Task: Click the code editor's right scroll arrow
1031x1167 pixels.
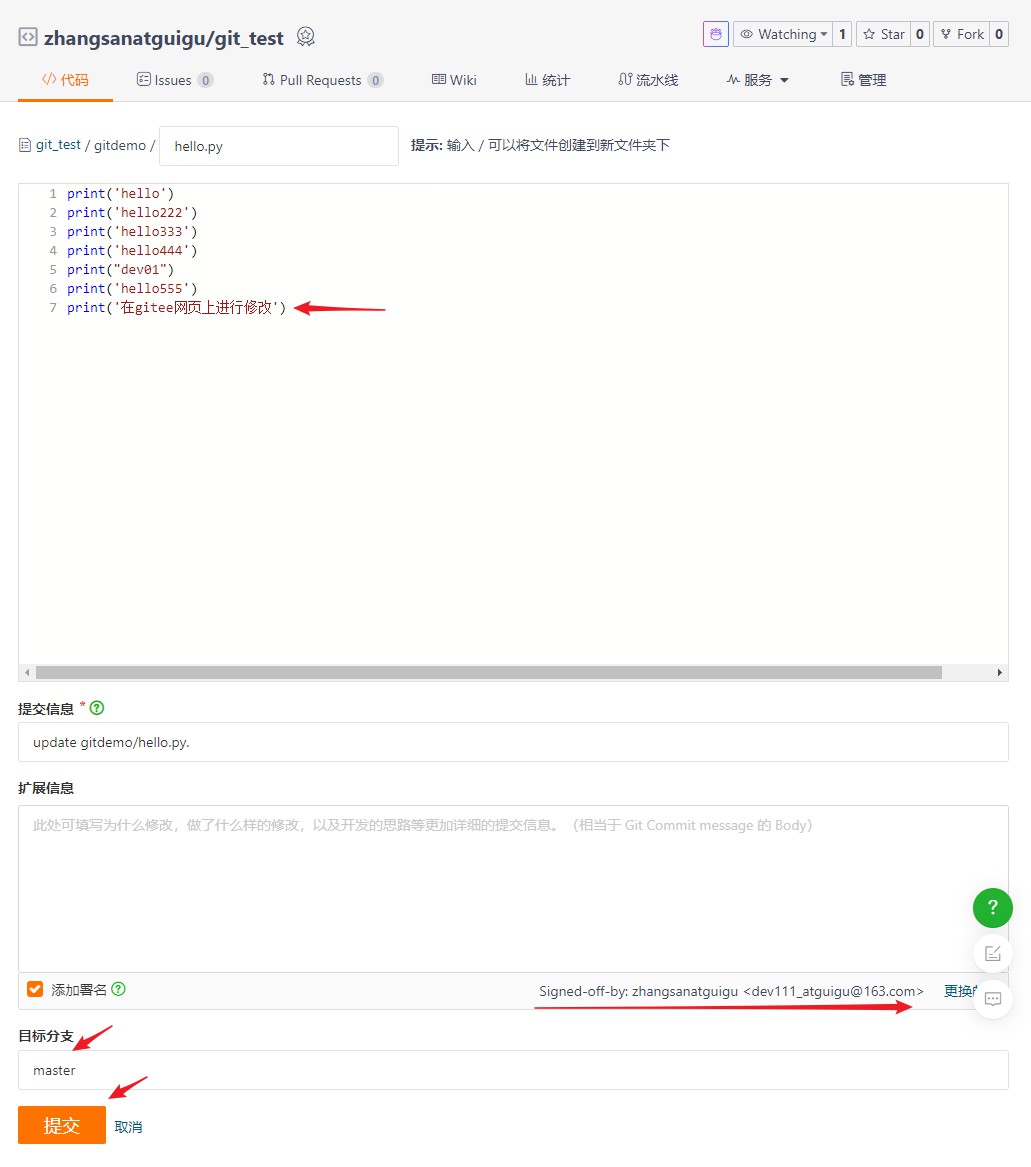Action: [999, 673]
